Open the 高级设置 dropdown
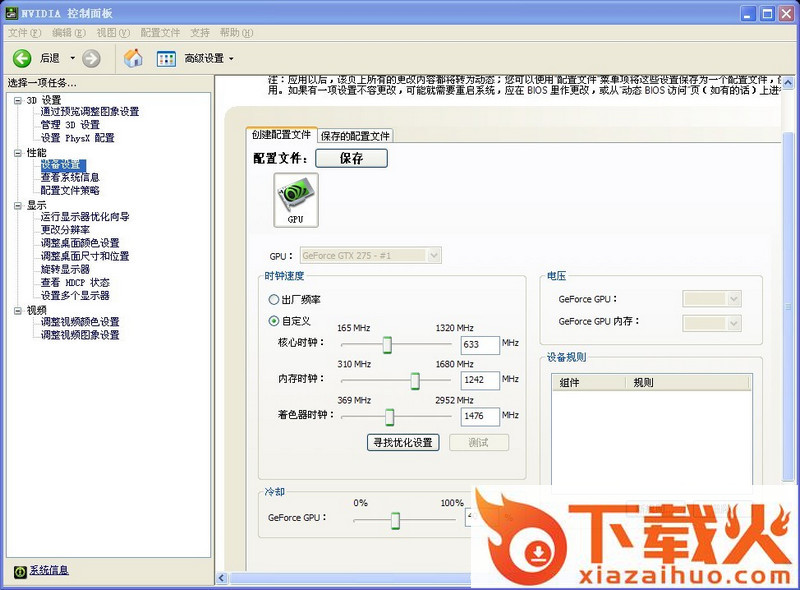800x590 pixels. (231, 59)
